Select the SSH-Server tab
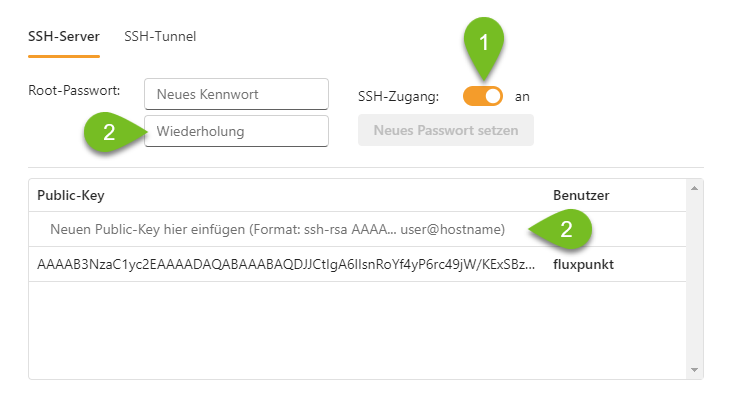The width and height of the screenshot is (730, 395). pos(64,36)
